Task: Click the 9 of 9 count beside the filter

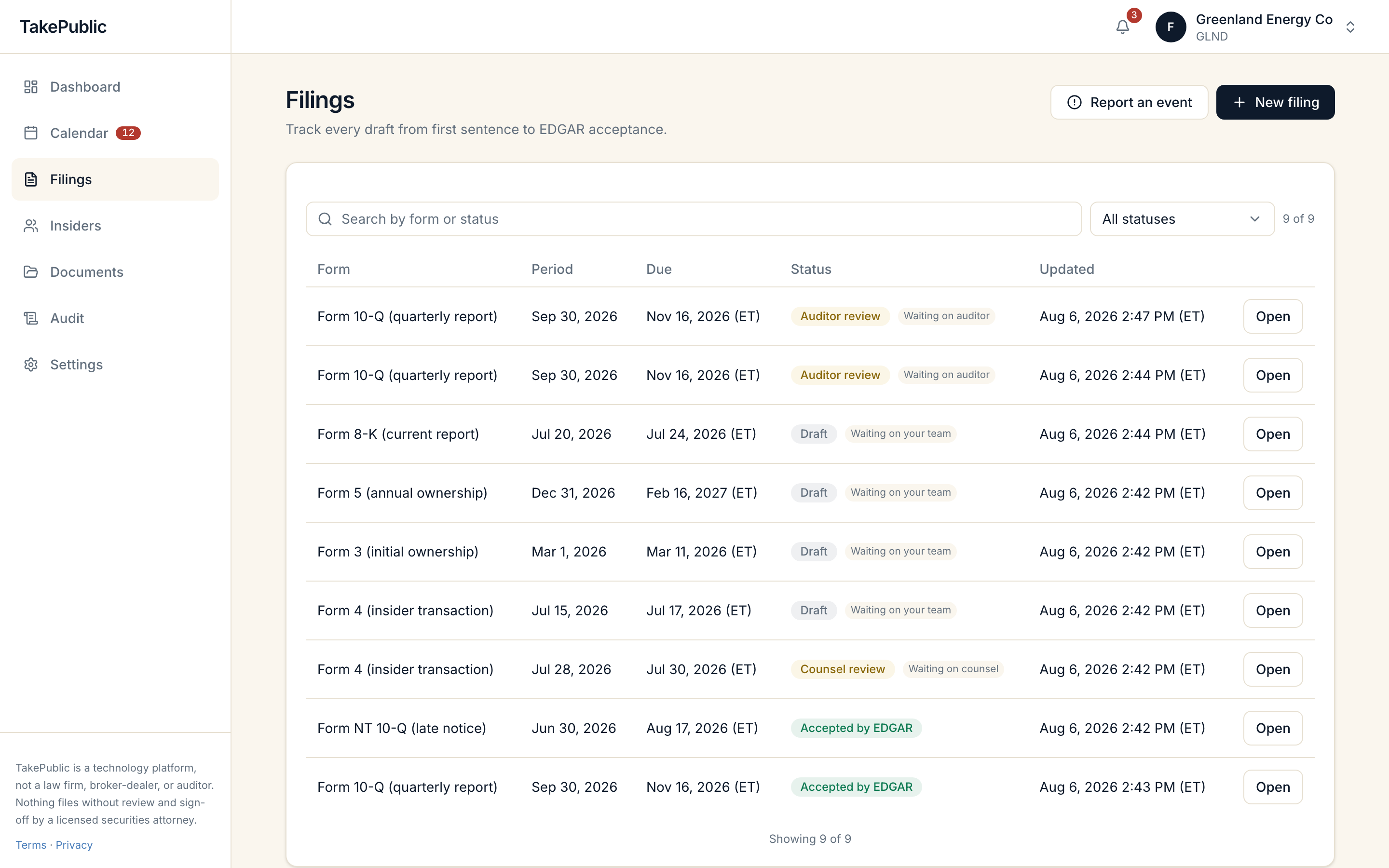Action: click(x=1298, y=219)
